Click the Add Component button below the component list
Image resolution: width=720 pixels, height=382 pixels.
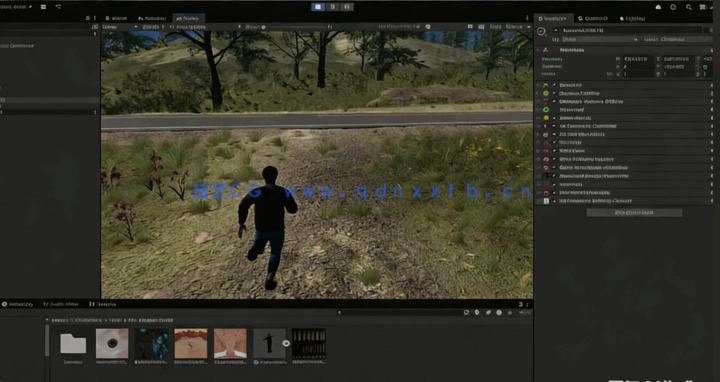[x=634, y=213]
